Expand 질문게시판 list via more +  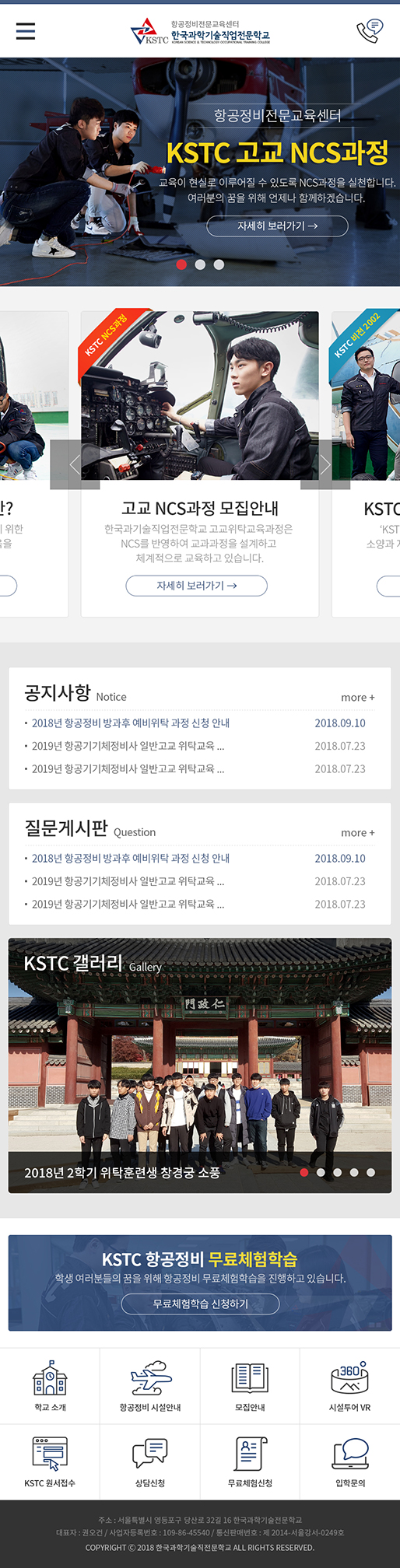358,833
